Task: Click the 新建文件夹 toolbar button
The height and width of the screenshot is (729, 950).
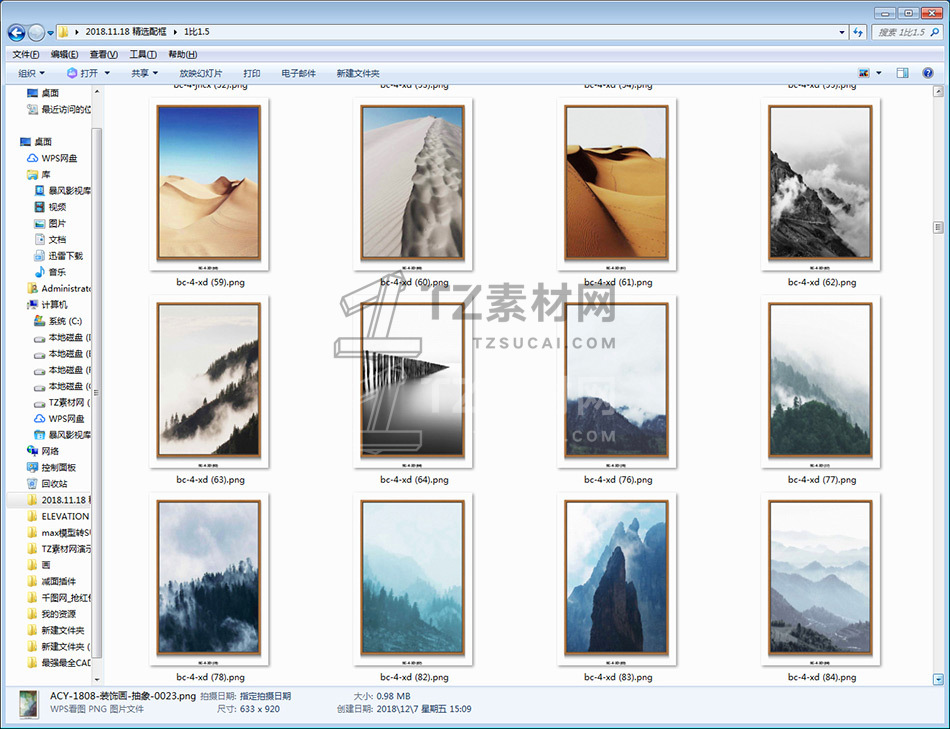Action: [358, 73]
